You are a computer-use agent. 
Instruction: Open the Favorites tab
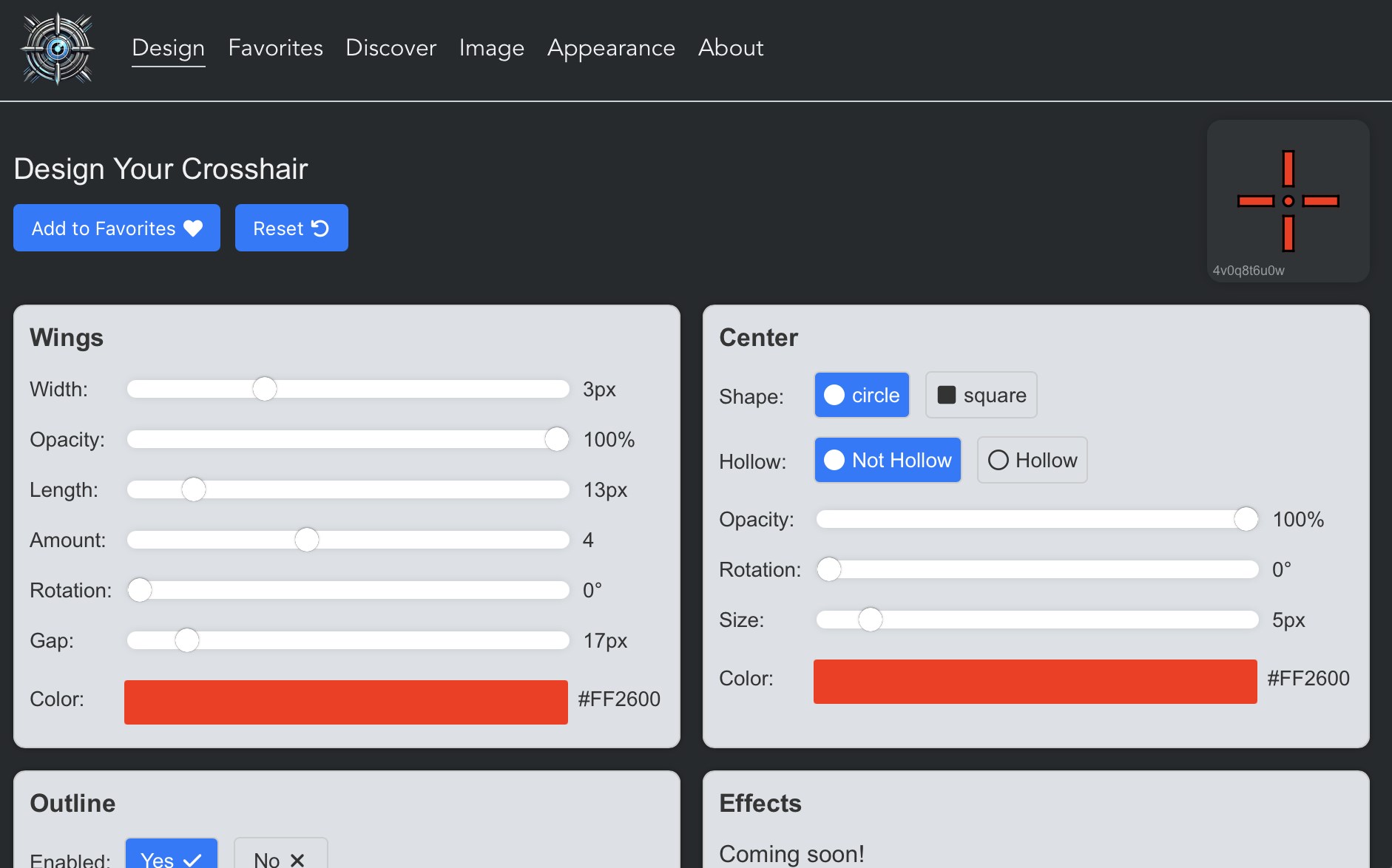click(x=275, y=48)
